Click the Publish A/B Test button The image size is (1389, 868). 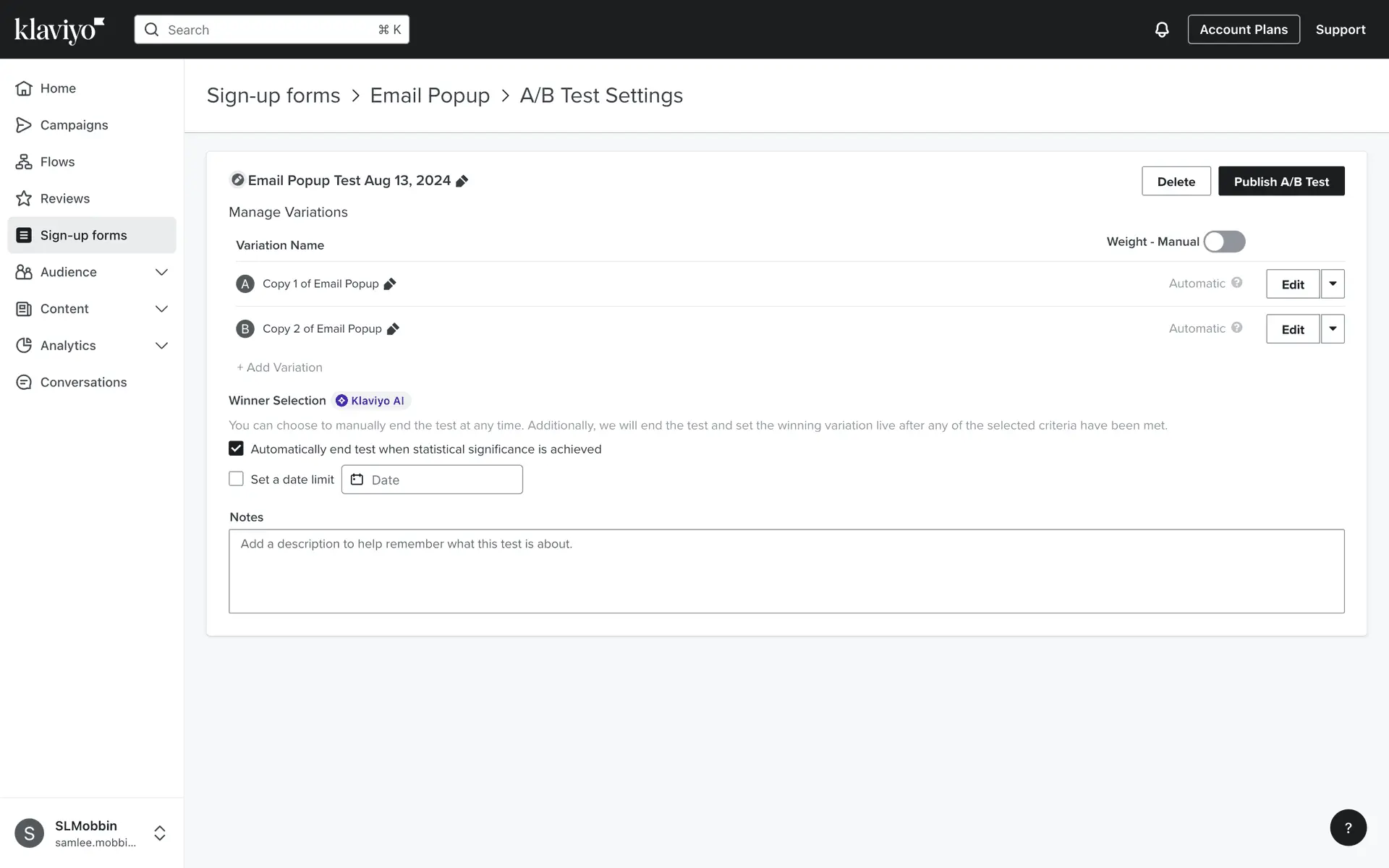click(1280, 182)
